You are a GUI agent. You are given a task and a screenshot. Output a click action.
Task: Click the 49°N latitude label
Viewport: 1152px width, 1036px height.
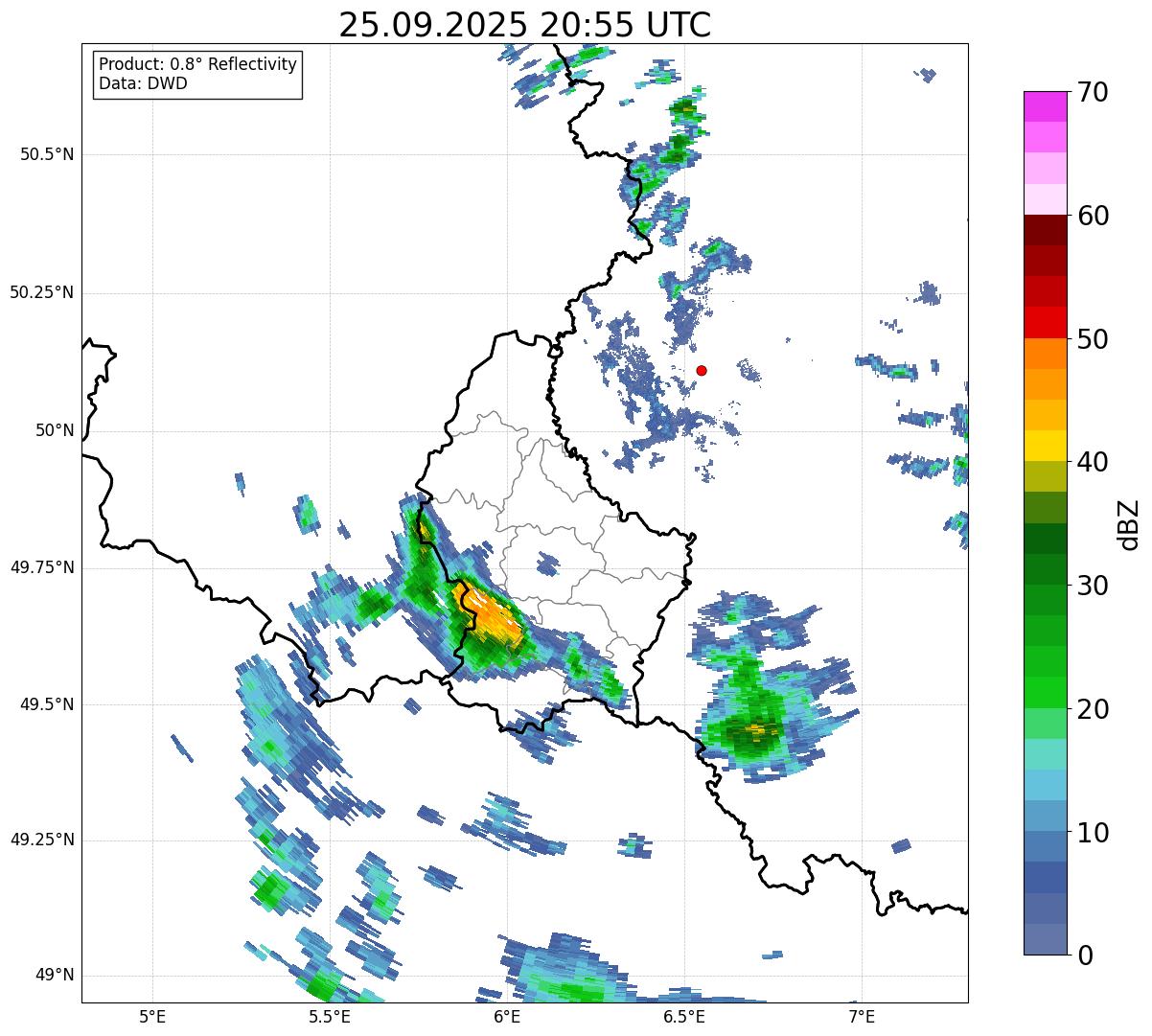55,976
